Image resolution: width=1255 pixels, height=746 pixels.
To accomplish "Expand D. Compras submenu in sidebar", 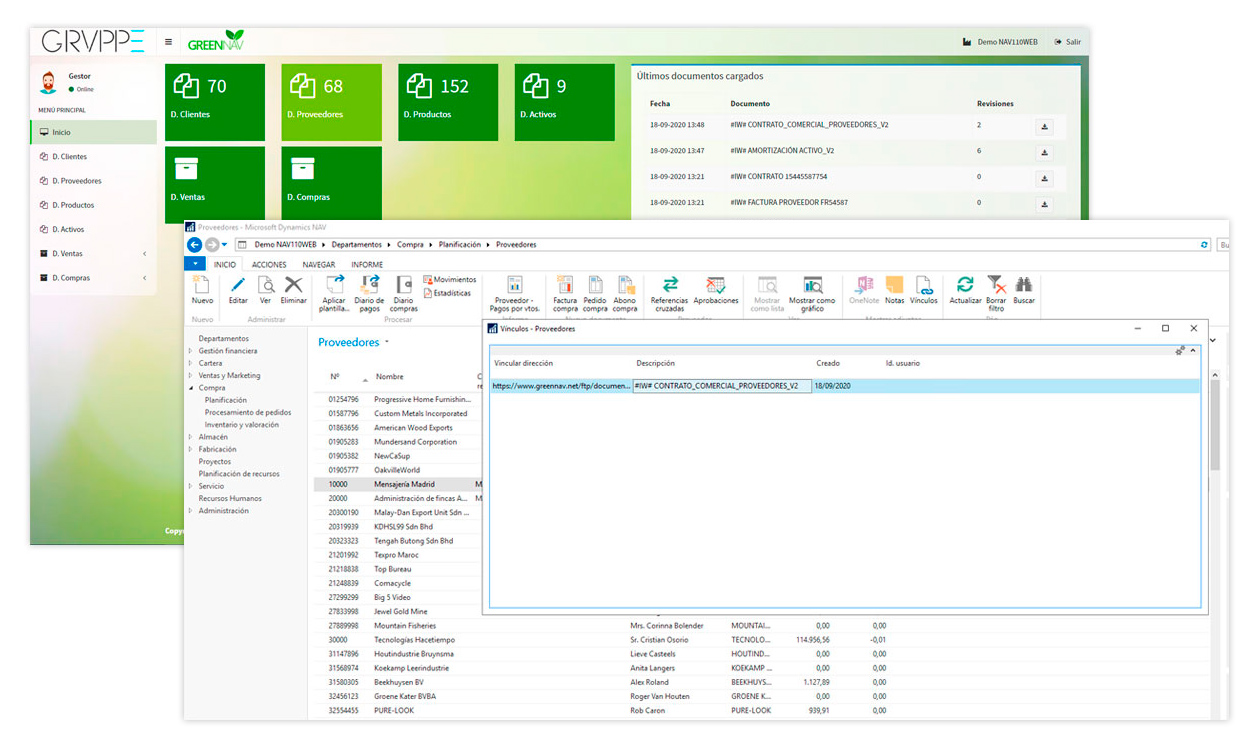I will pyautogui.click(x=93, y=278).
